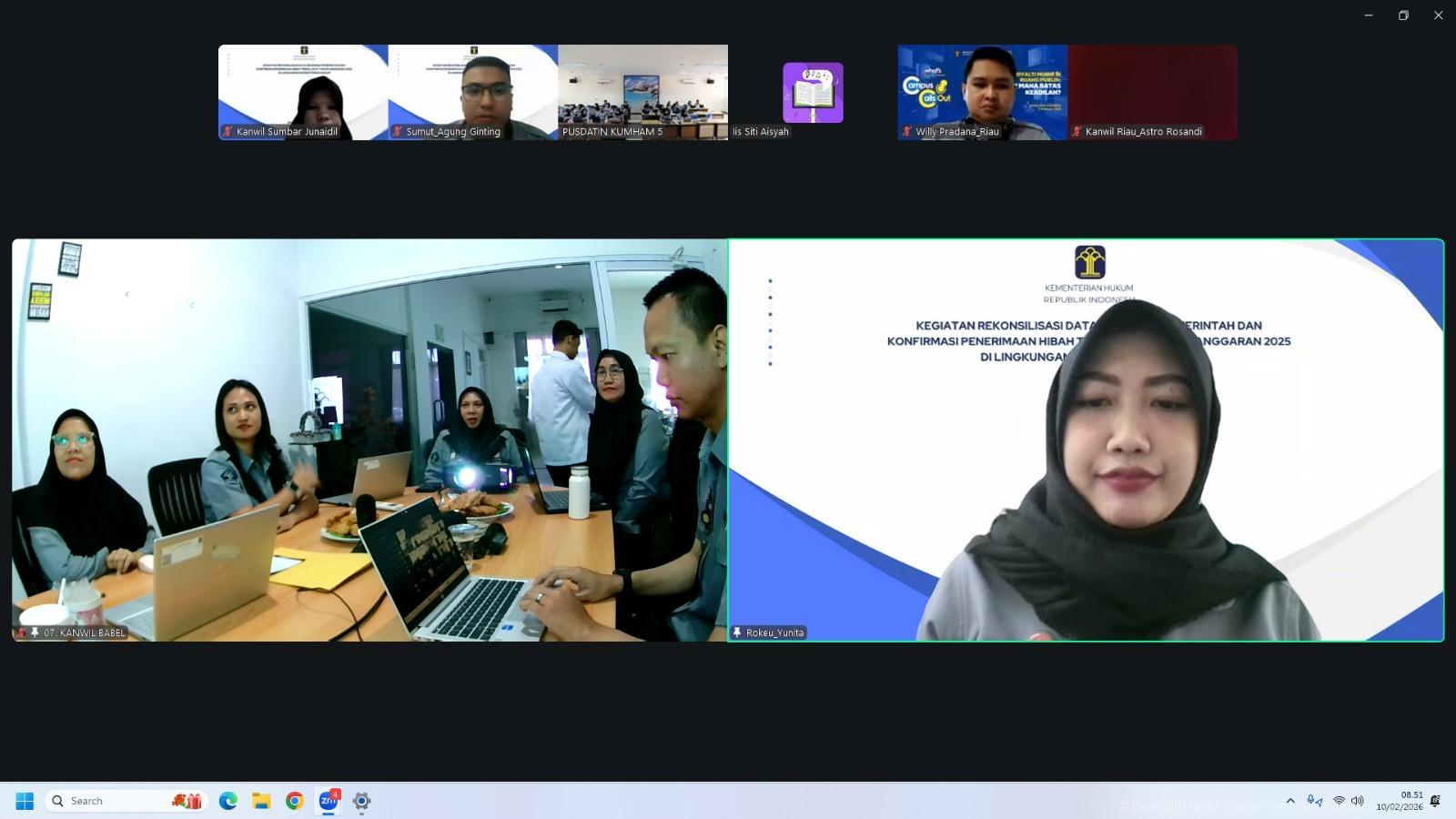The image size is (1456, 819).
Task: Launch Google Chrome from the taskbar
Action: (x=295, y=801)
